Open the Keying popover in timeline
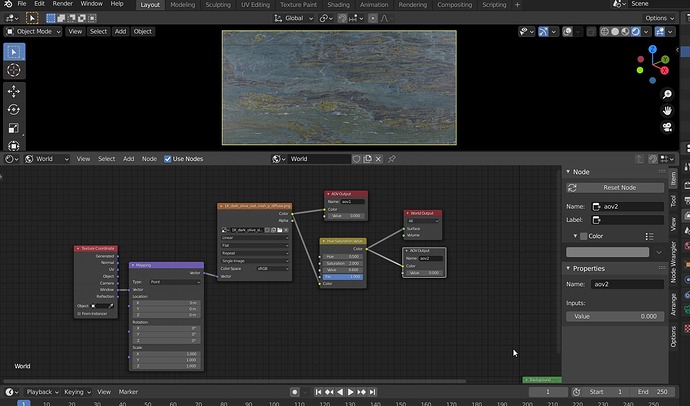The image size is (690, 406). click(x=77, y=392)
